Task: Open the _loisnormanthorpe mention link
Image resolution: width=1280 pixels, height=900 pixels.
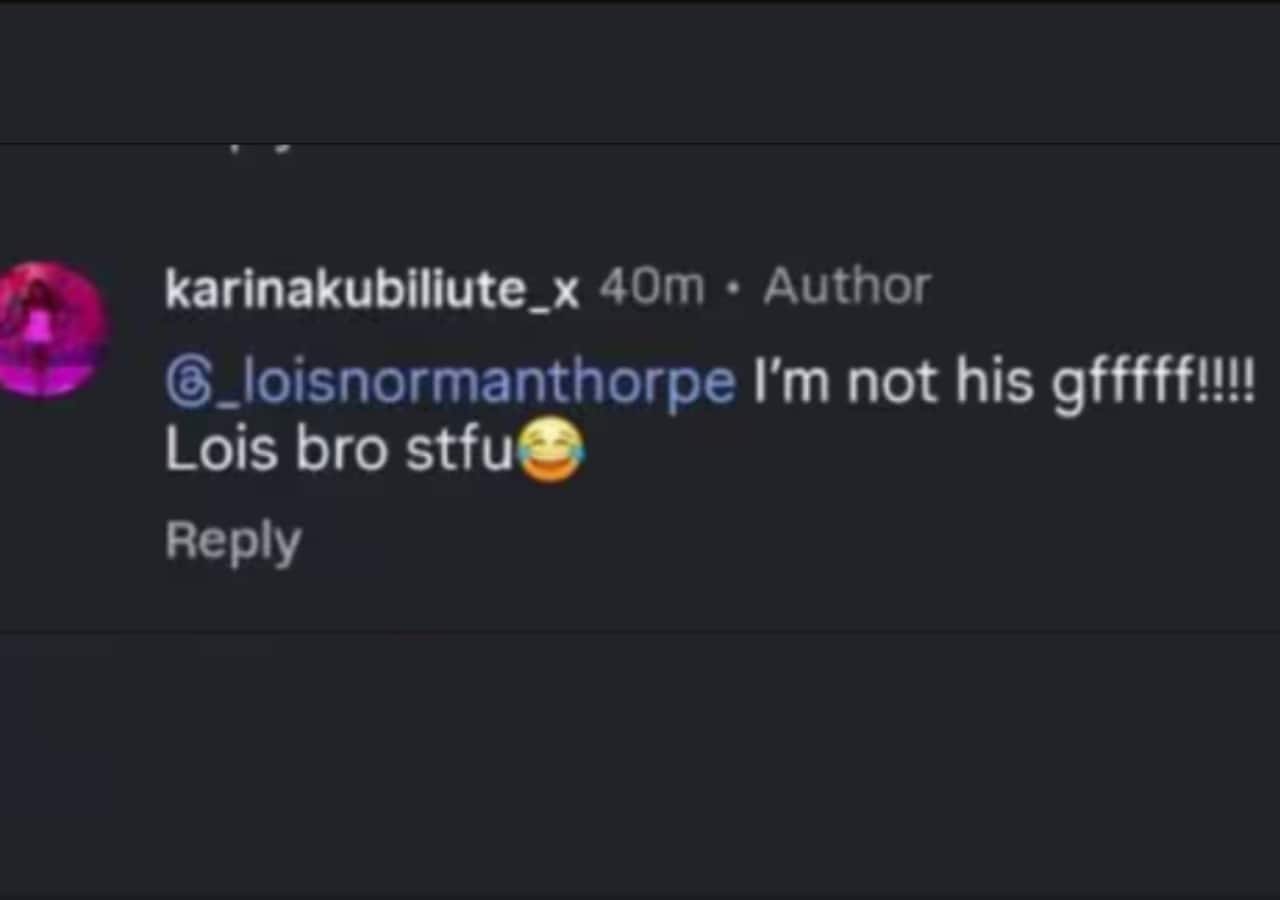Action: point(462,384)
